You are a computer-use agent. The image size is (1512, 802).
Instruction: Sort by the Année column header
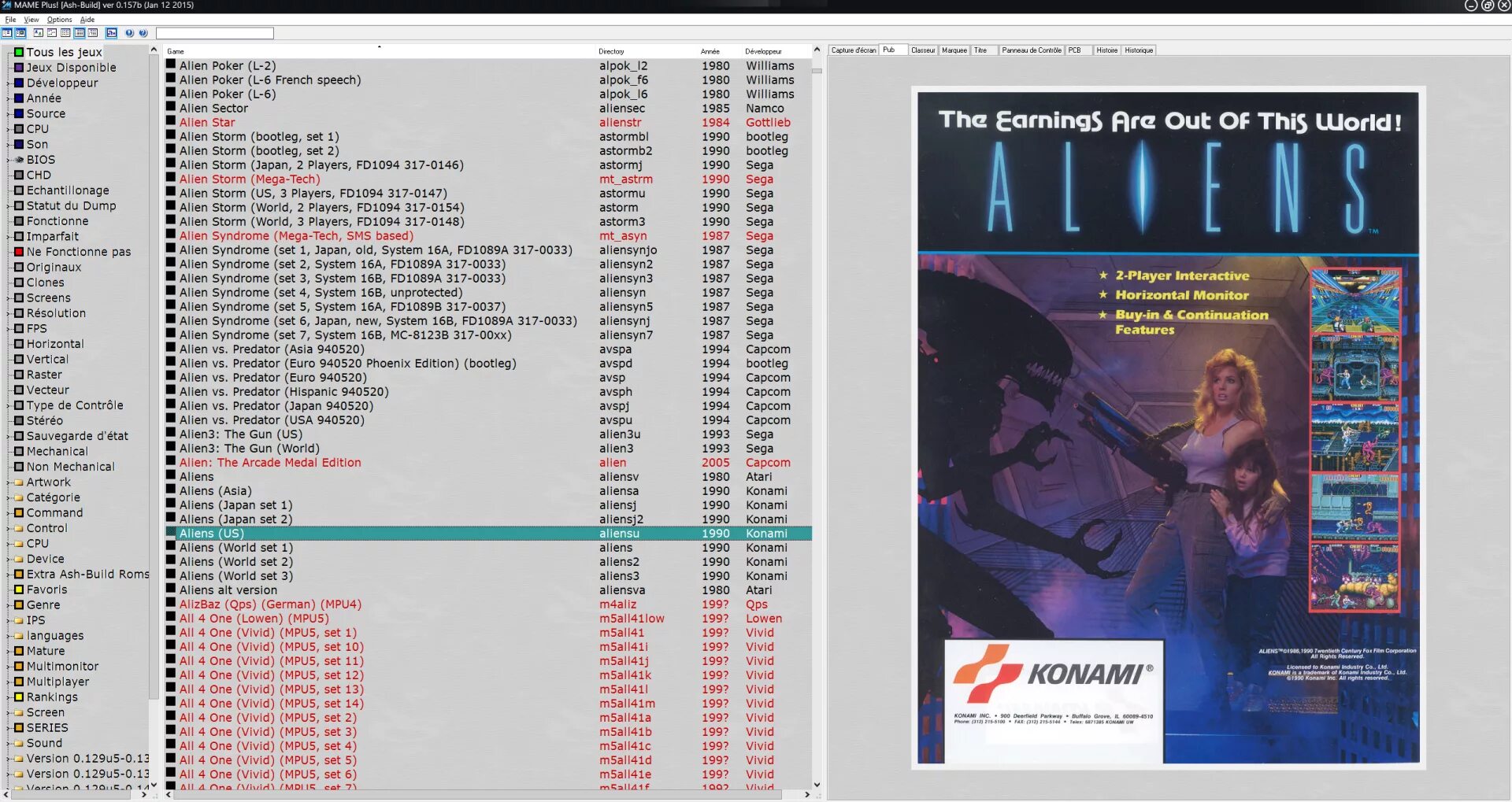(721, 51)
